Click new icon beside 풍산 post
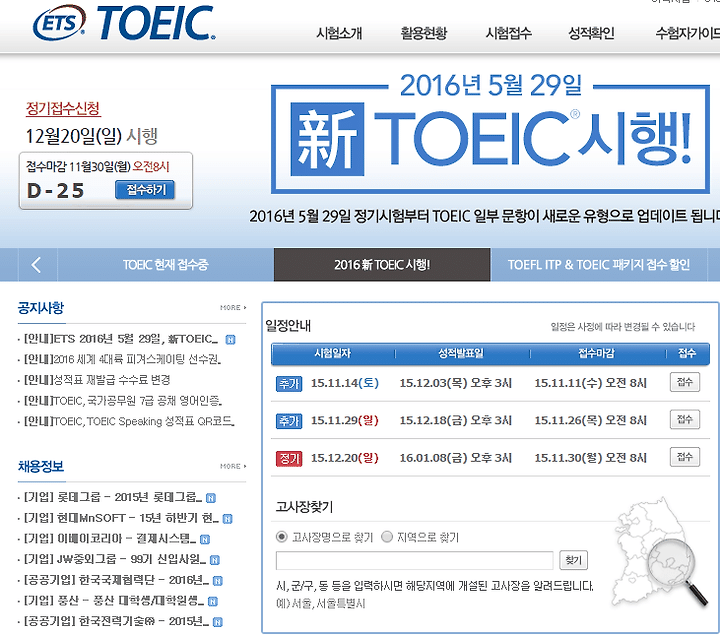This screenshot has height=635, width=720. (213, 601)
